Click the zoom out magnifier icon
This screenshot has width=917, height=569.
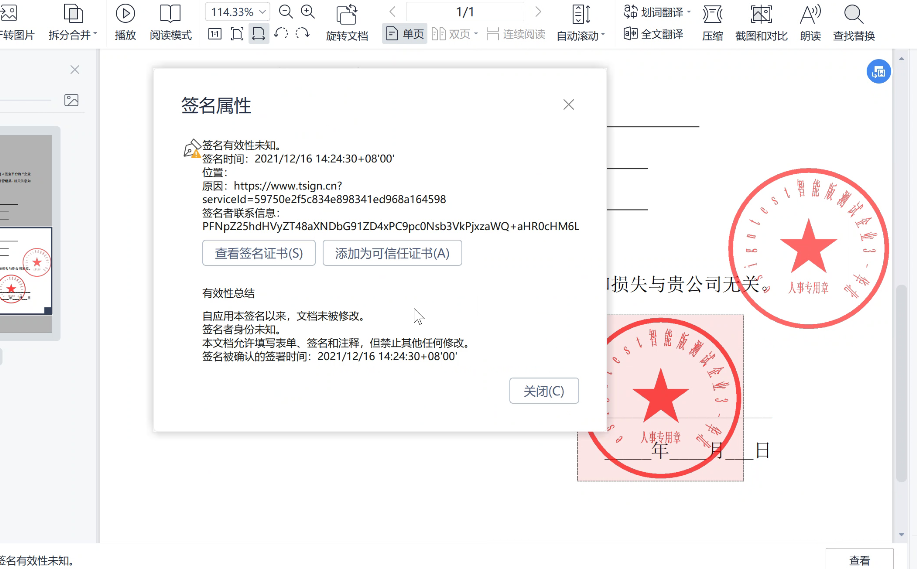click(x=286, y=12)
